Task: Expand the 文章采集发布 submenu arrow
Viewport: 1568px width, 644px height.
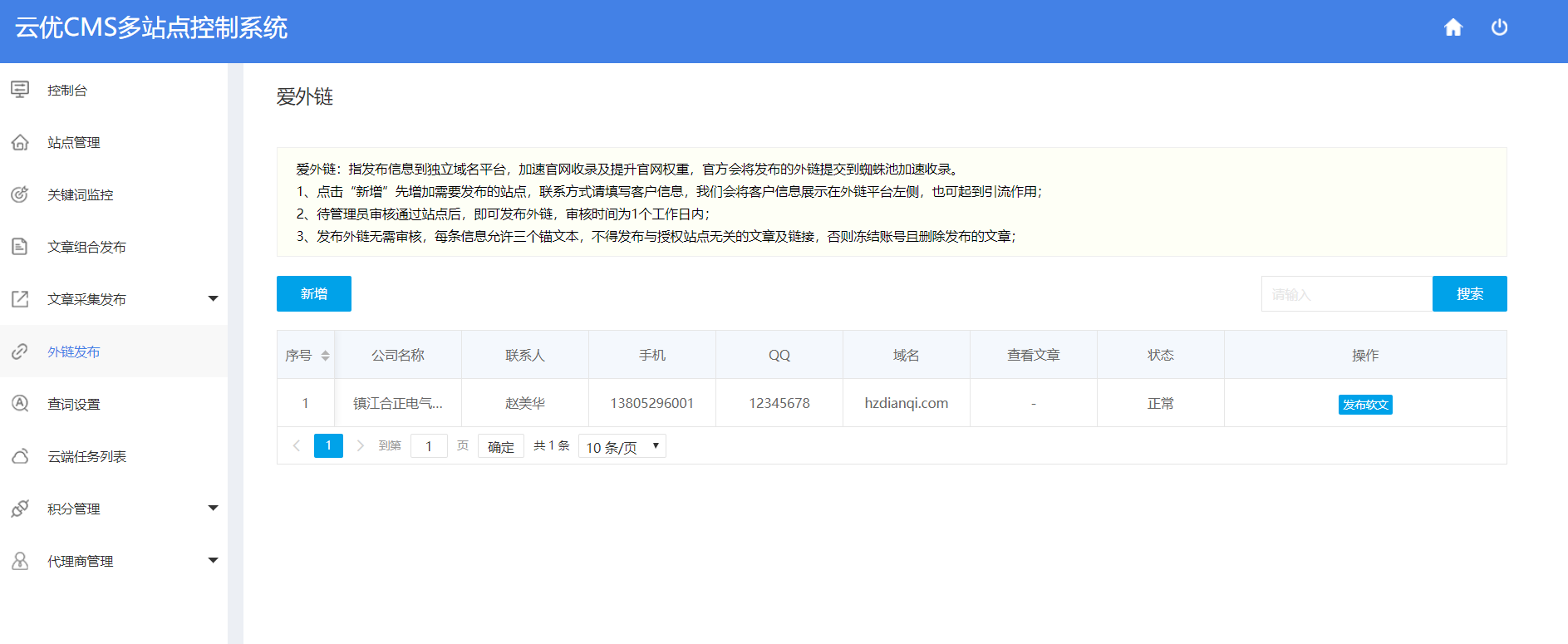Action: click(213, 298)
